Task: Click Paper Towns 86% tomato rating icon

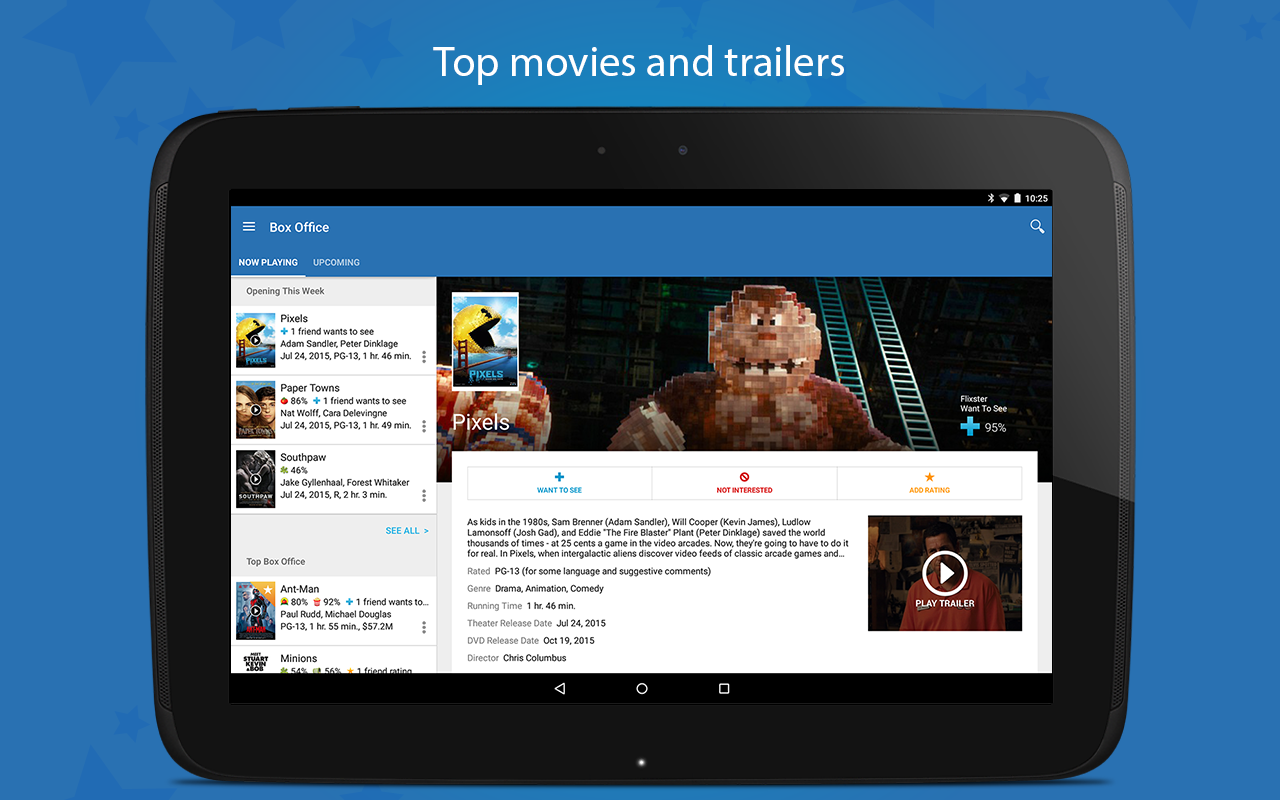Action: coord(284,401)
